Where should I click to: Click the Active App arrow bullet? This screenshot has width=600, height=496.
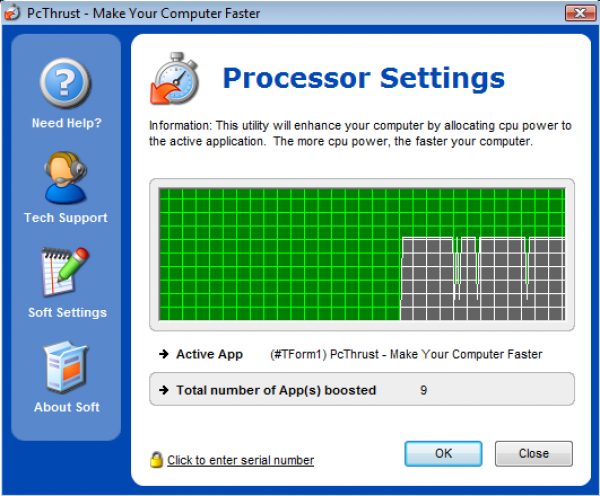(x=162, y=354)
